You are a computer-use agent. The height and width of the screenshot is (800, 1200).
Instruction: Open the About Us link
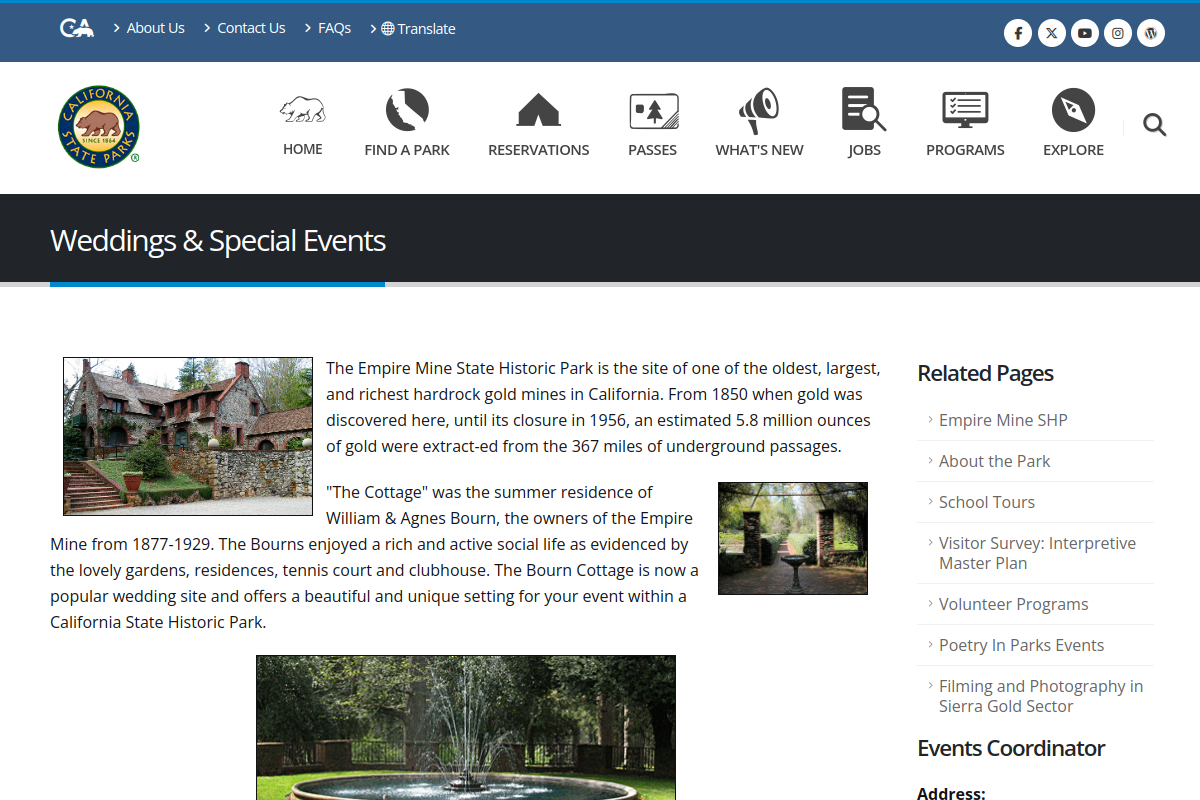click(155, 28)
